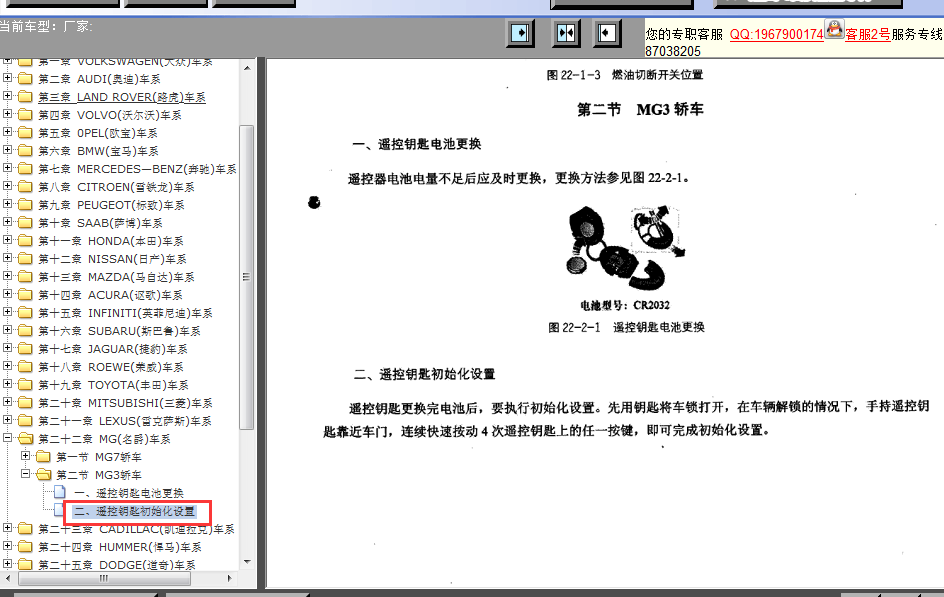Click the show-left-panel arrow icon button
The width and height of the screenshot is (944, 597).
tap(520, 32)
